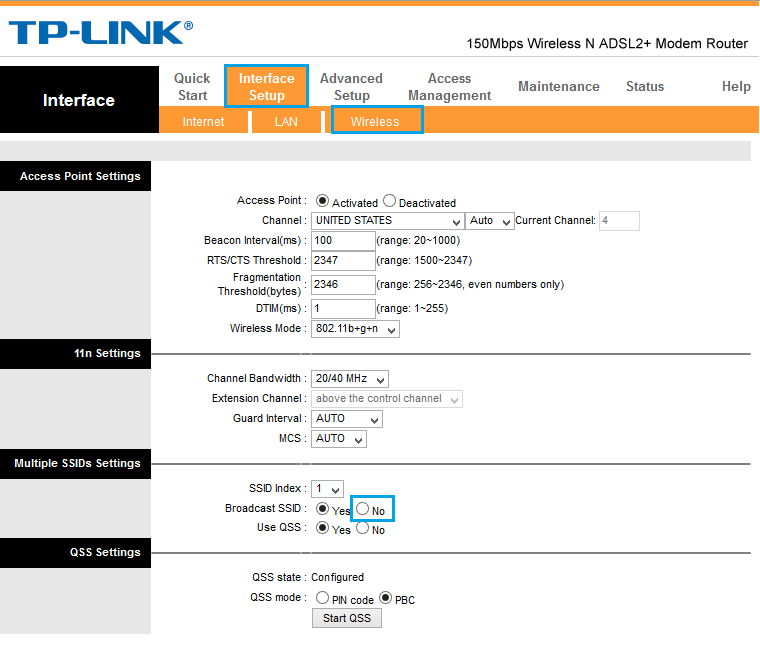Choose Yes for Use QSS
The image size is (760, 646).
coord(322,528)
